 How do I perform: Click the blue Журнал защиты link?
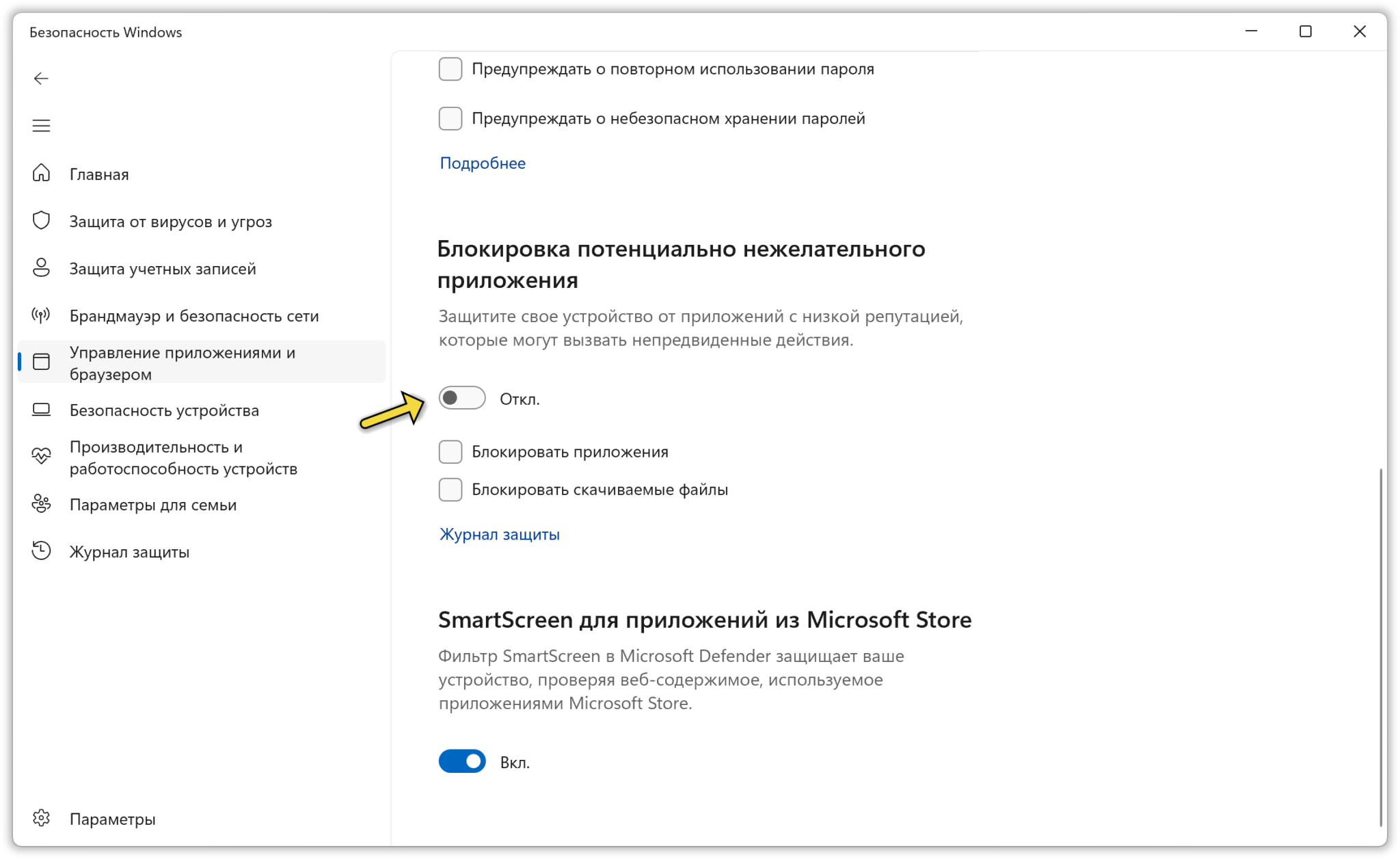(x=500, y=534)
